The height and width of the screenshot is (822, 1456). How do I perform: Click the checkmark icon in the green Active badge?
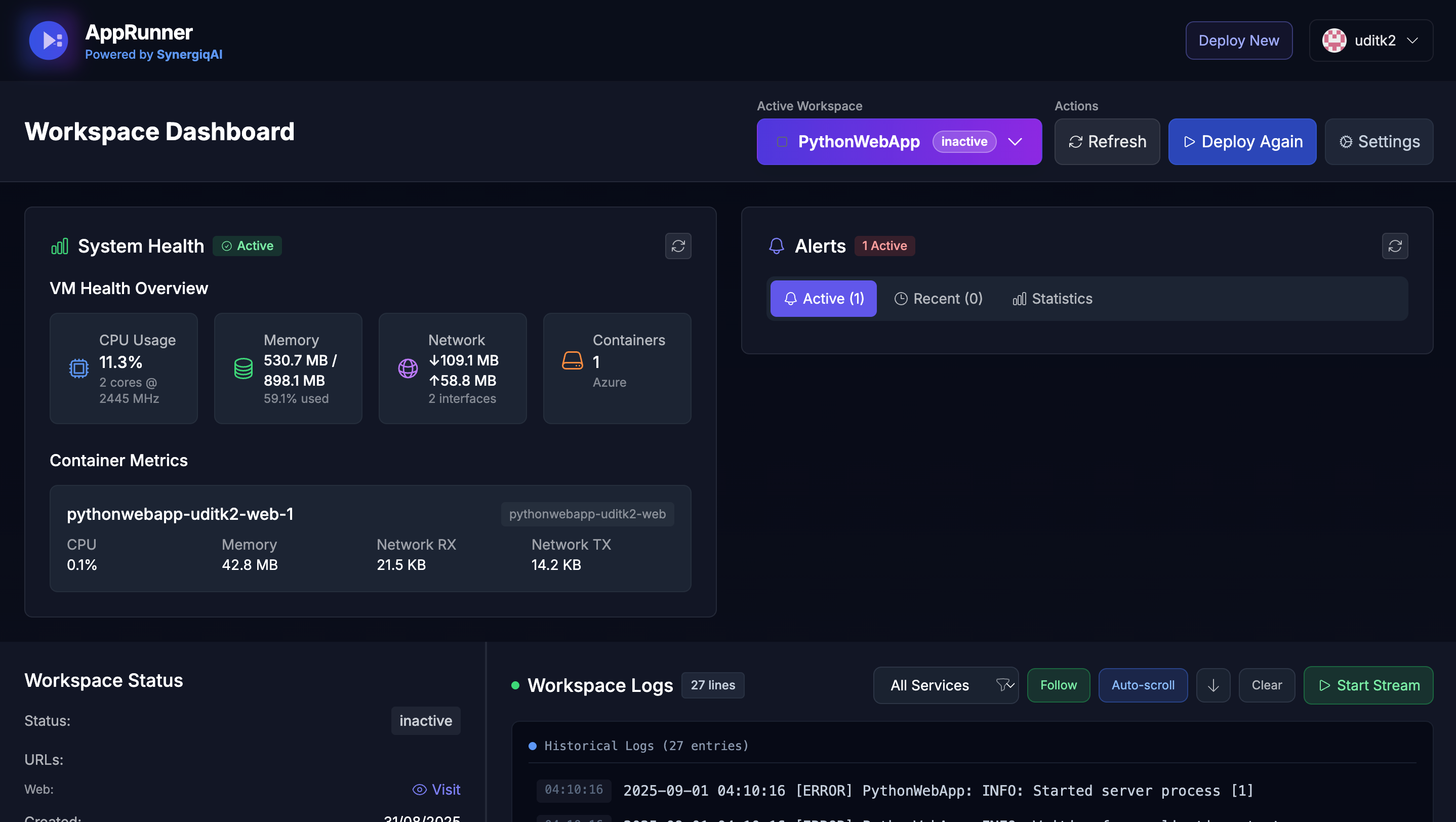pyautogui.click(x=227, y=246)
